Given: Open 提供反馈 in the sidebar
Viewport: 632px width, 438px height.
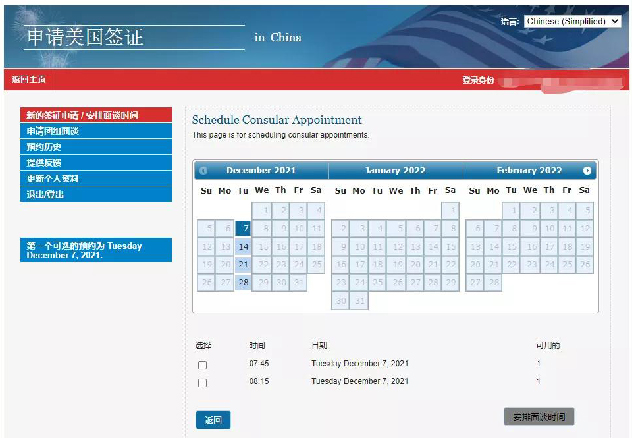Looking at the screenshot, I should [x=96, y=162].
